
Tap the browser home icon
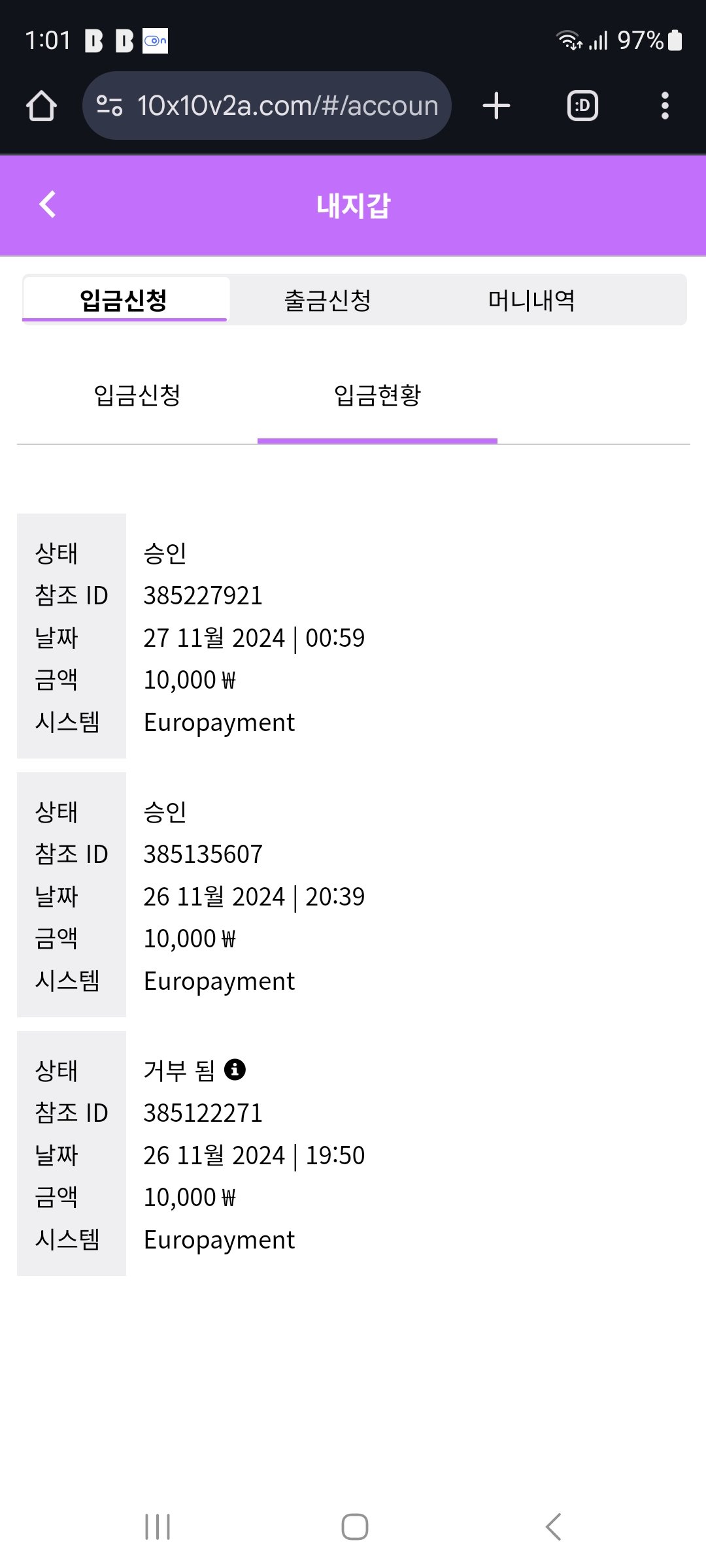[x=41, y=106]
